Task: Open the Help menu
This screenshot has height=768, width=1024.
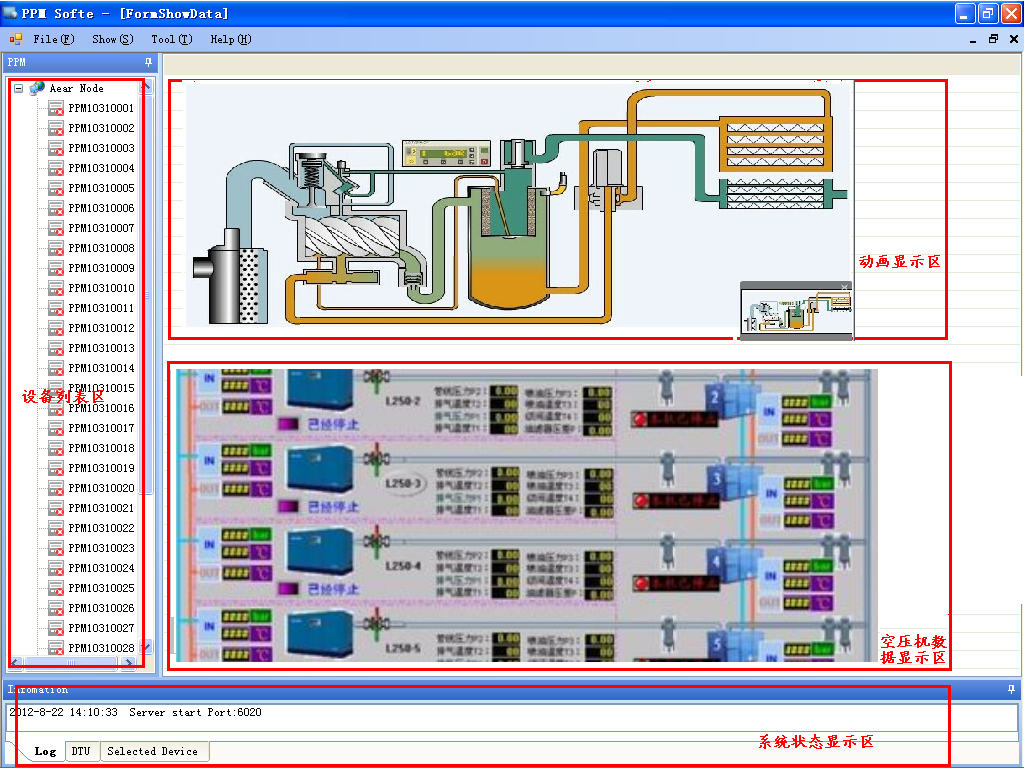Action: pyautogui.click(x=230, y=39)
